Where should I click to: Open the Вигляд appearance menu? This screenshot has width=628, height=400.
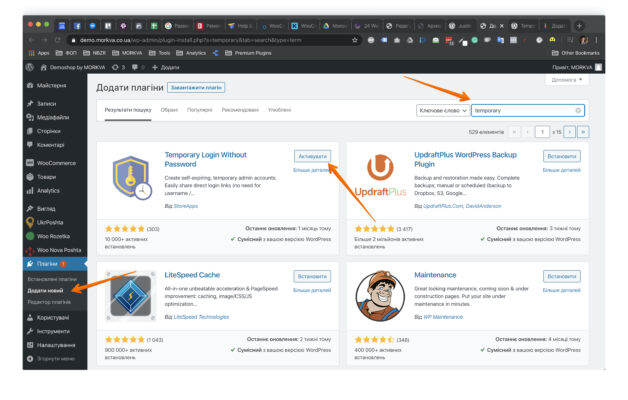pyautogui.click(x=46, y=209)
